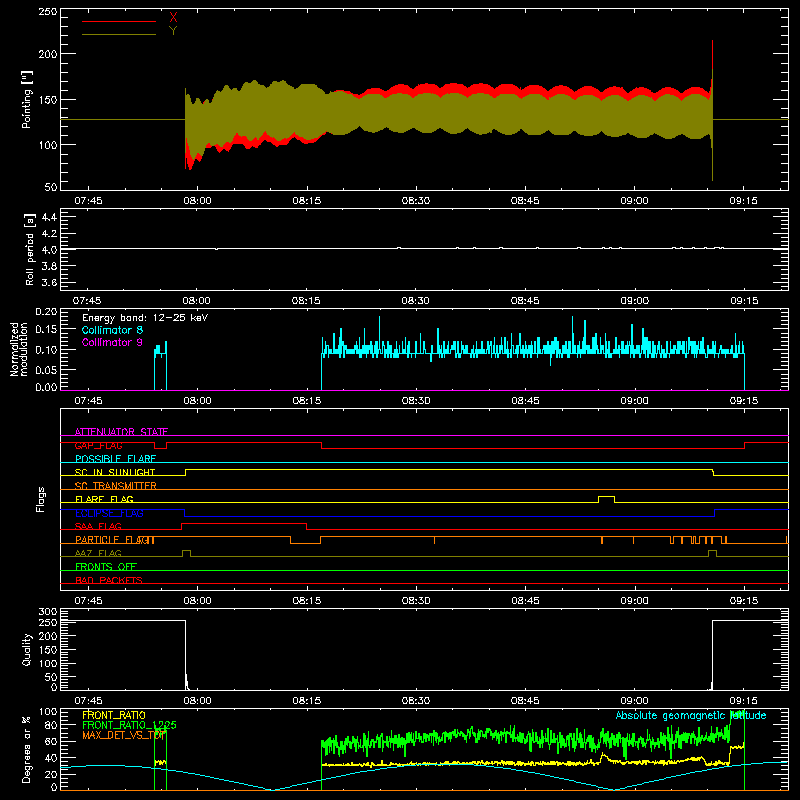Click the FLARE_FLAG label
The height and width of the screenshot is (800, 800).
point(104,499)
